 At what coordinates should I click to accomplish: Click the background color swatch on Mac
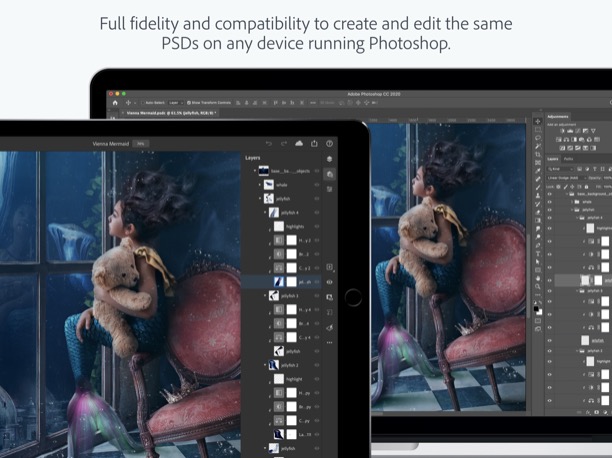tap(539, 312)
